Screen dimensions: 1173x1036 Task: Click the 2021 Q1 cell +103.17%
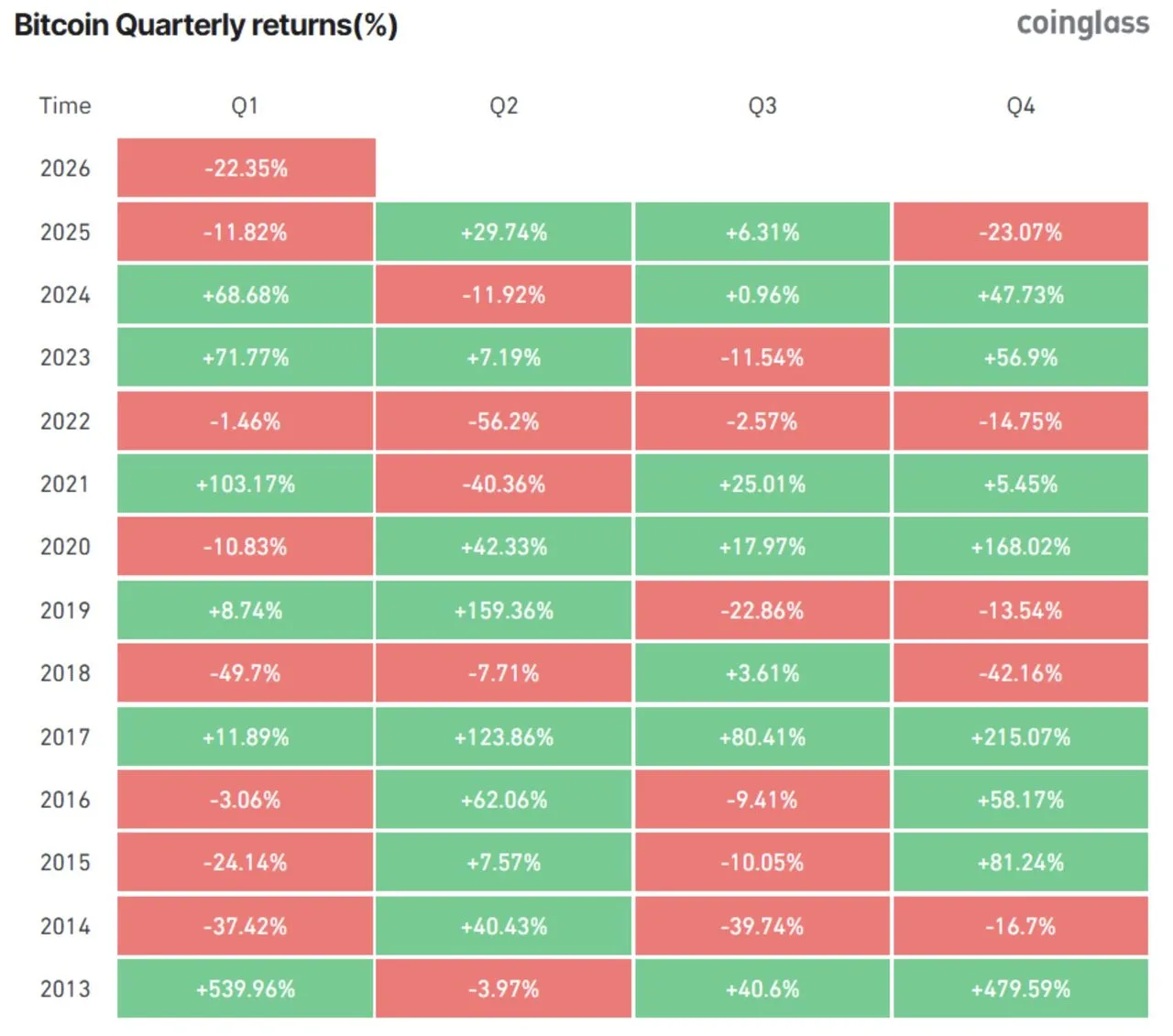tap(246, 484)
